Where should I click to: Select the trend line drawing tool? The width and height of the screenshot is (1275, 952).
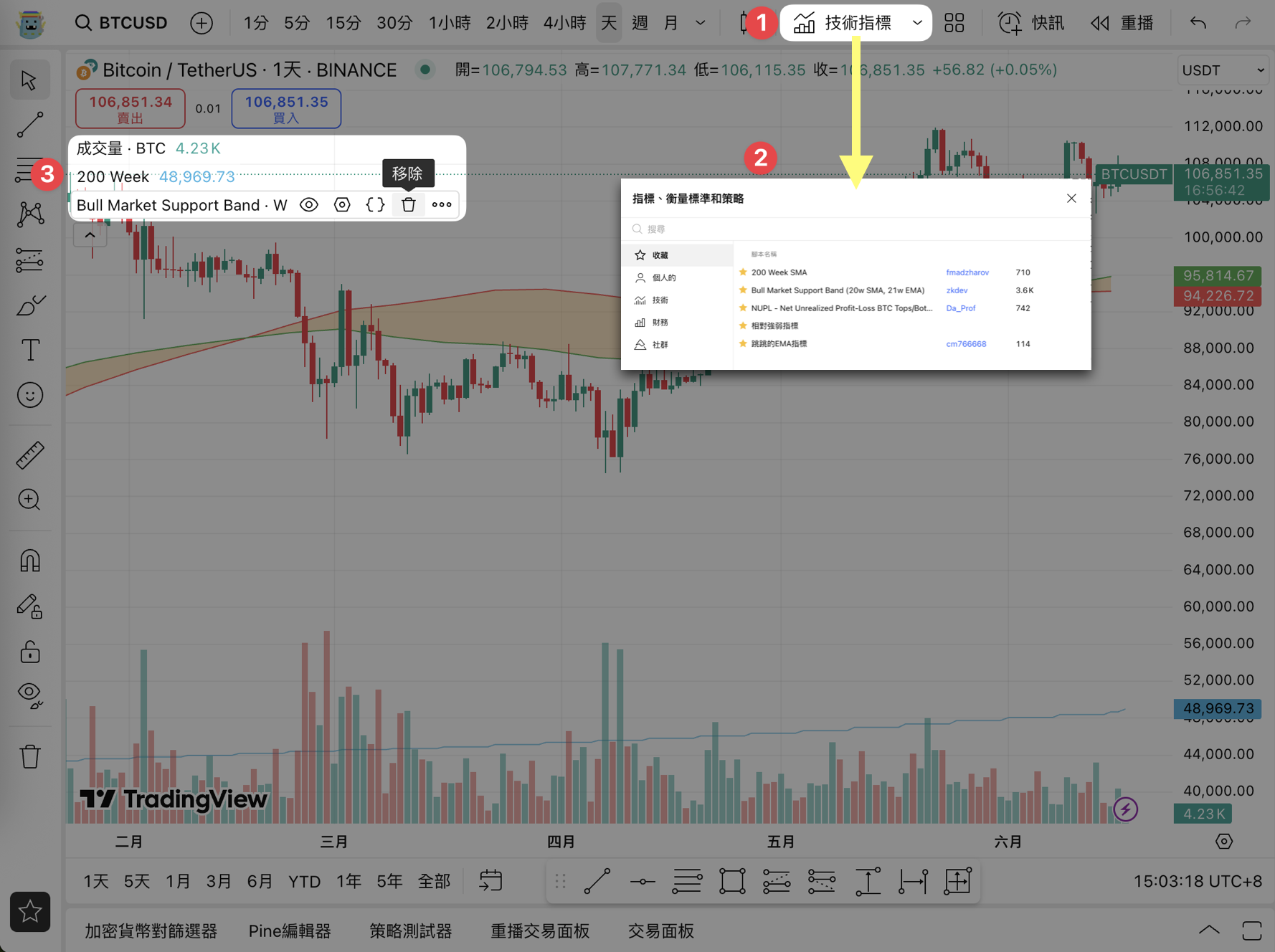click(29, 125)
